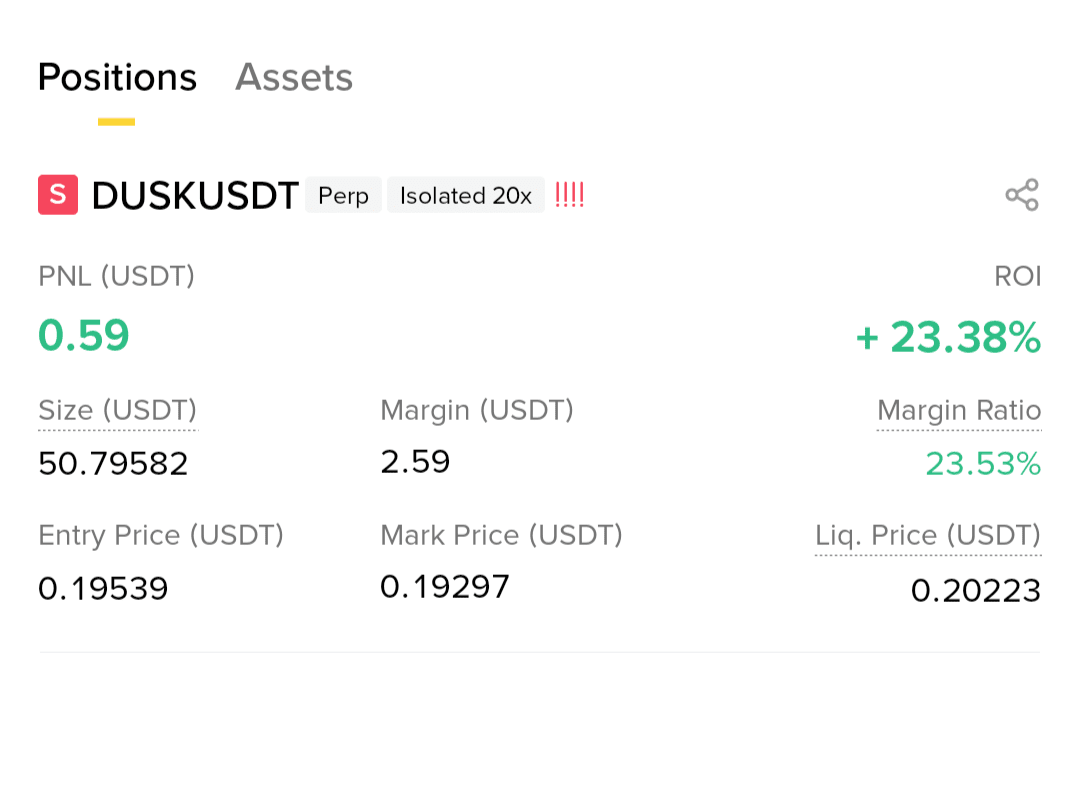Adjust the Isolated 20x leverage badge
Screen dimensions: 1080x799
point(466,196)
